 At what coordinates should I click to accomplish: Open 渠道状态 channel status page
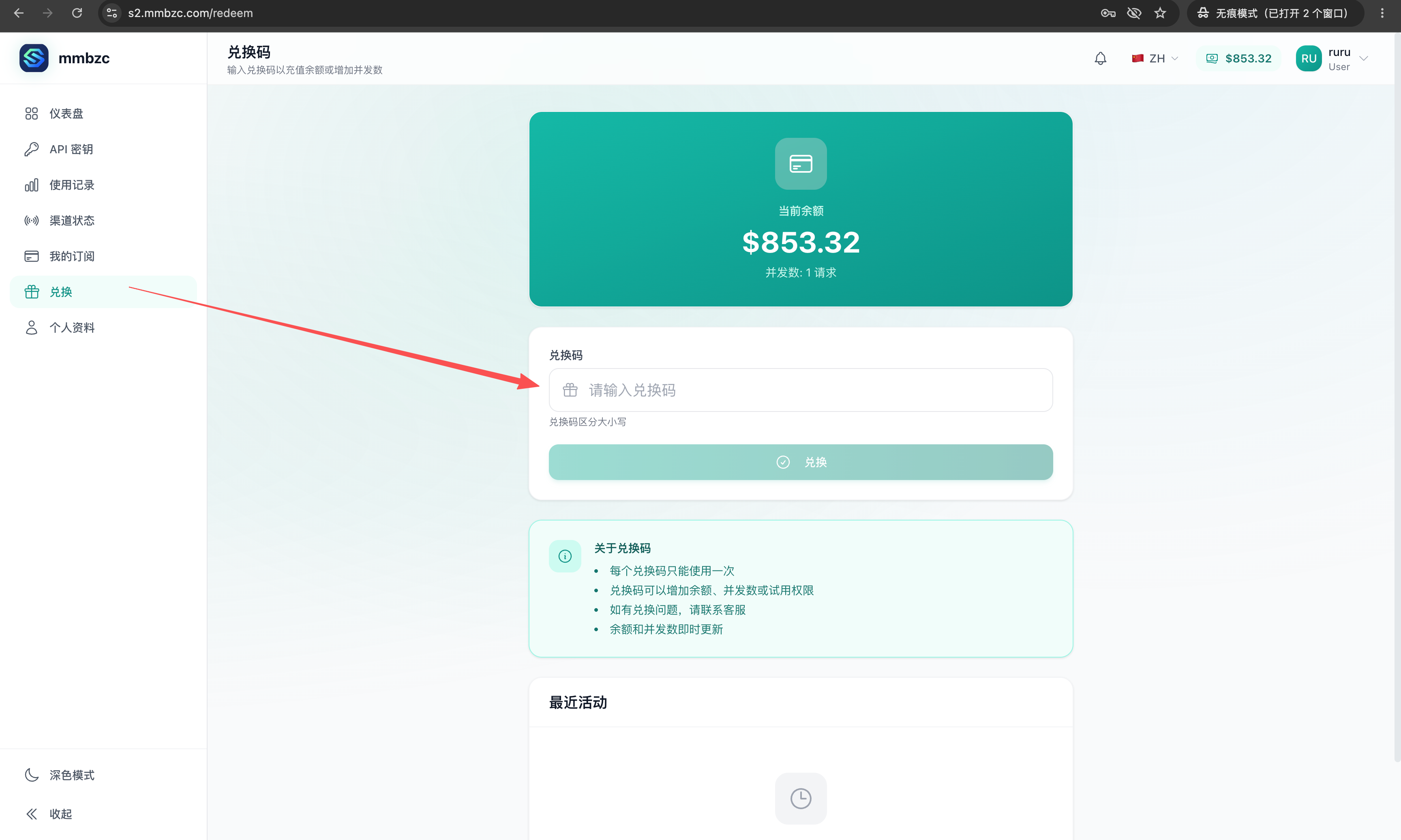(103, 220)
